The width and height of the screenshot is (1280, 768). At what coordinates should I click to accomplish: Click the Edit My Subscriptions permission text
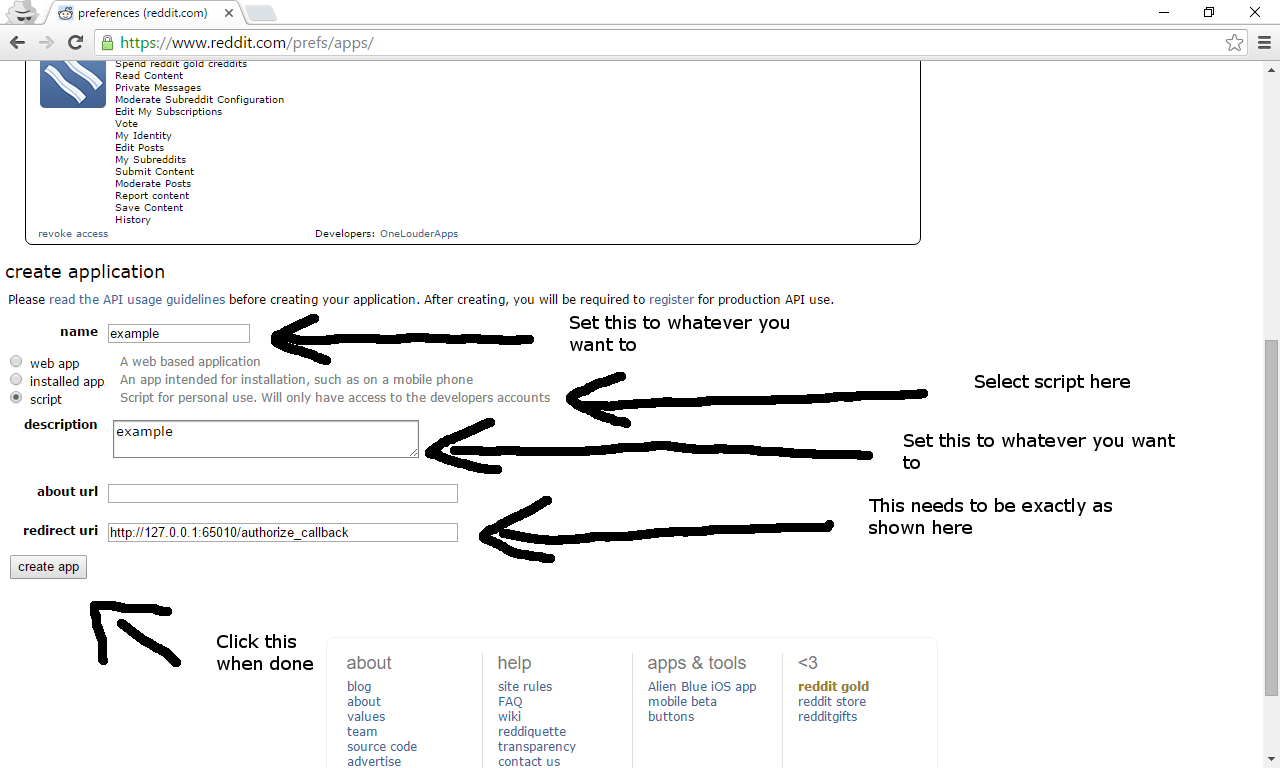pyautogui.click(x=168, y=112)
